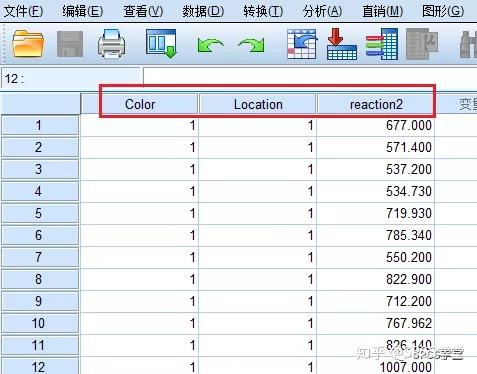Viewport: 477px width, 374px height.
Task: Click the Location cell in row 6
Action: coord(258,235)
